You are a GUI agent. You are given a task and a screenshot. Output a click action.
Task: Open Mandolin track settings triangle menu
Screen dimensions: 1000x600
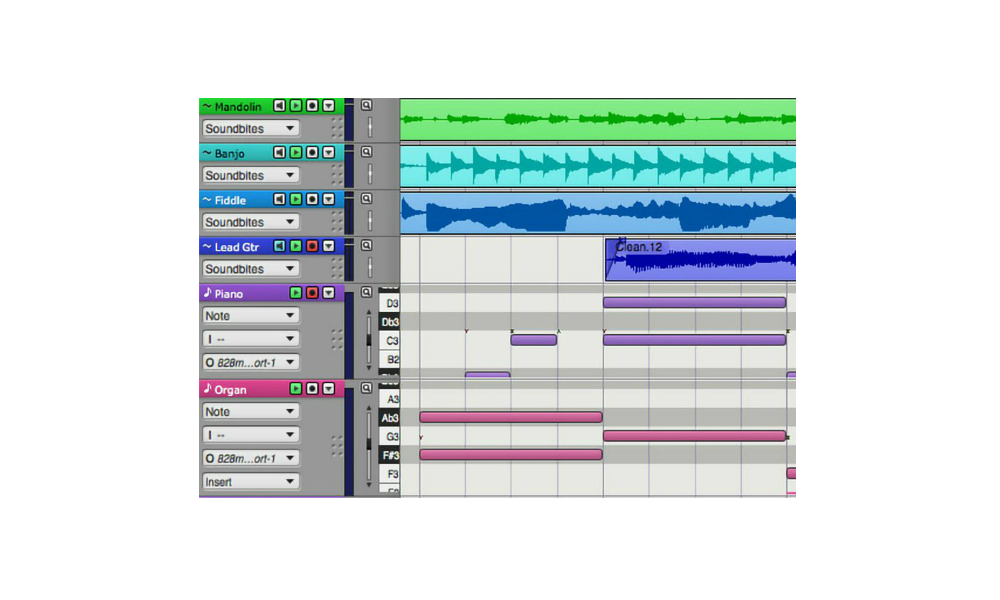tap(328, 106)
